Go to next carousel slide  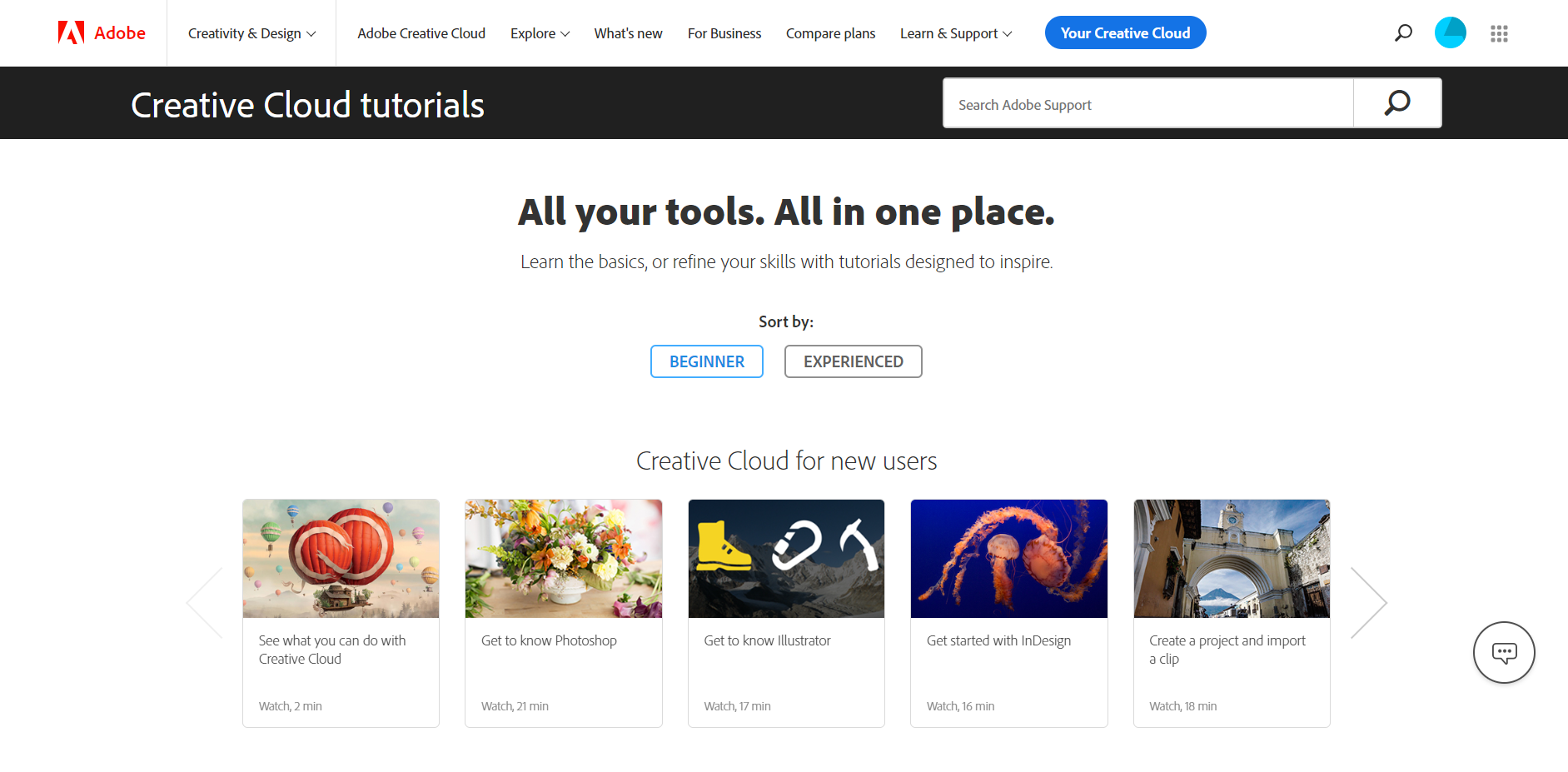(1368, 603)
